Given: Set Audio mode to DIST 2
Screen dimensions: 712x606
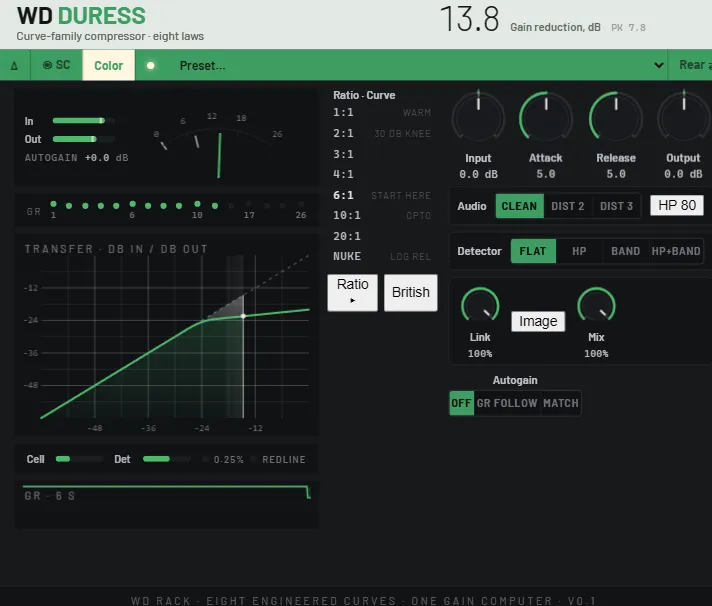Looking at the screenshot, I should pos(568,206).
